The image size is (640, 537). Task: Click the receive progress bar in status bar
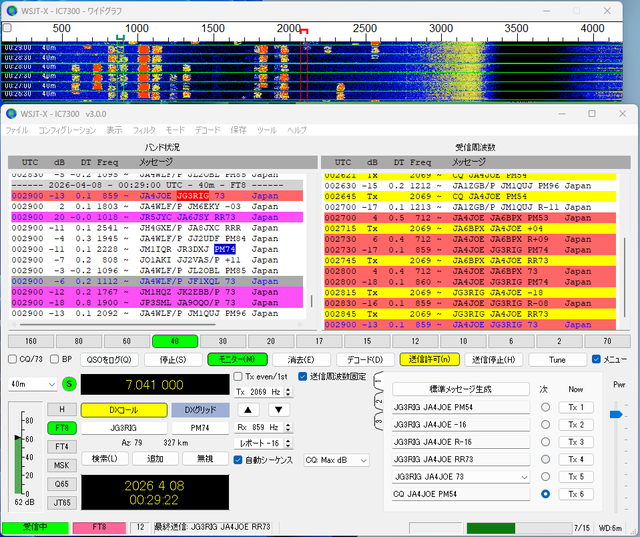pos(519,528)
